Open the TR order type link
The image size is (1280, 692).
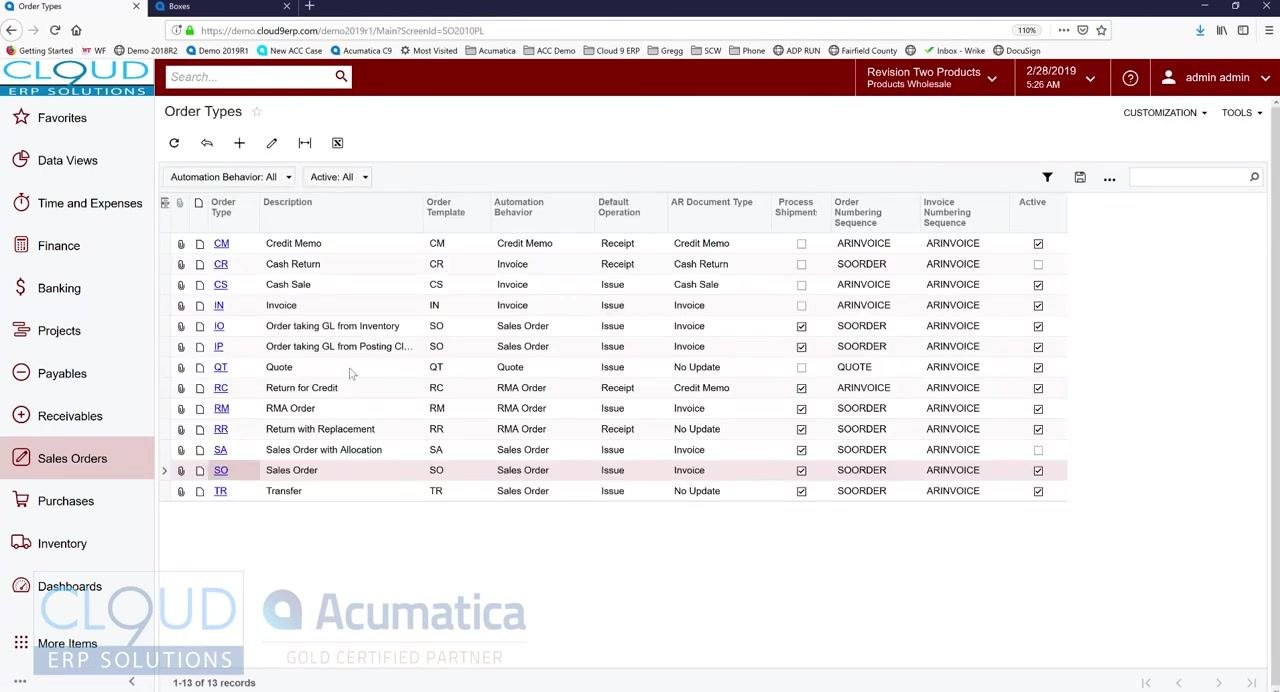(x=220, y=491)
